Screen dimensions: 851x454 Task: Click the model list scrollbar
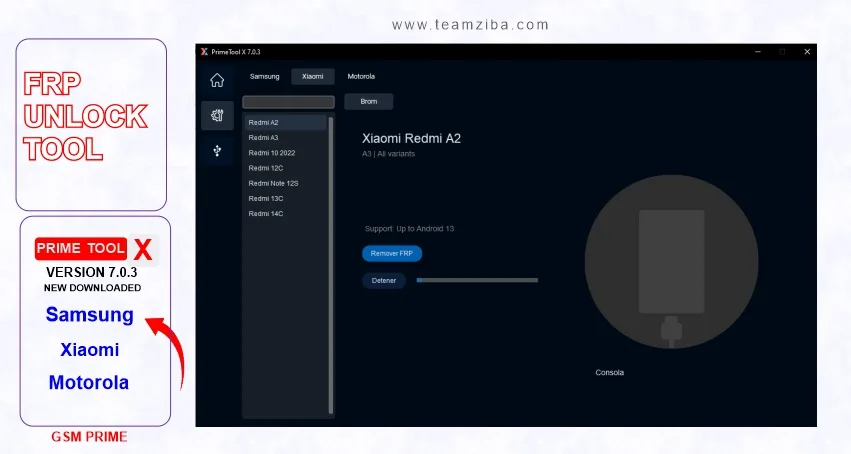[331, 265]
